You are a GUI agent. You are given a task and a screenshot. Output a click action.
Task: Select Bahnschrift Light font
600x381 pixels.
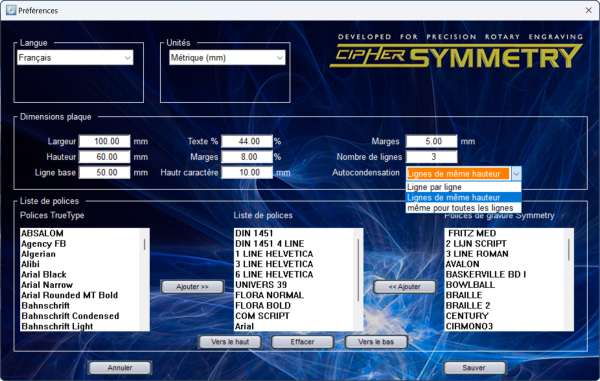pyautogui.click(x=80, y=326)
